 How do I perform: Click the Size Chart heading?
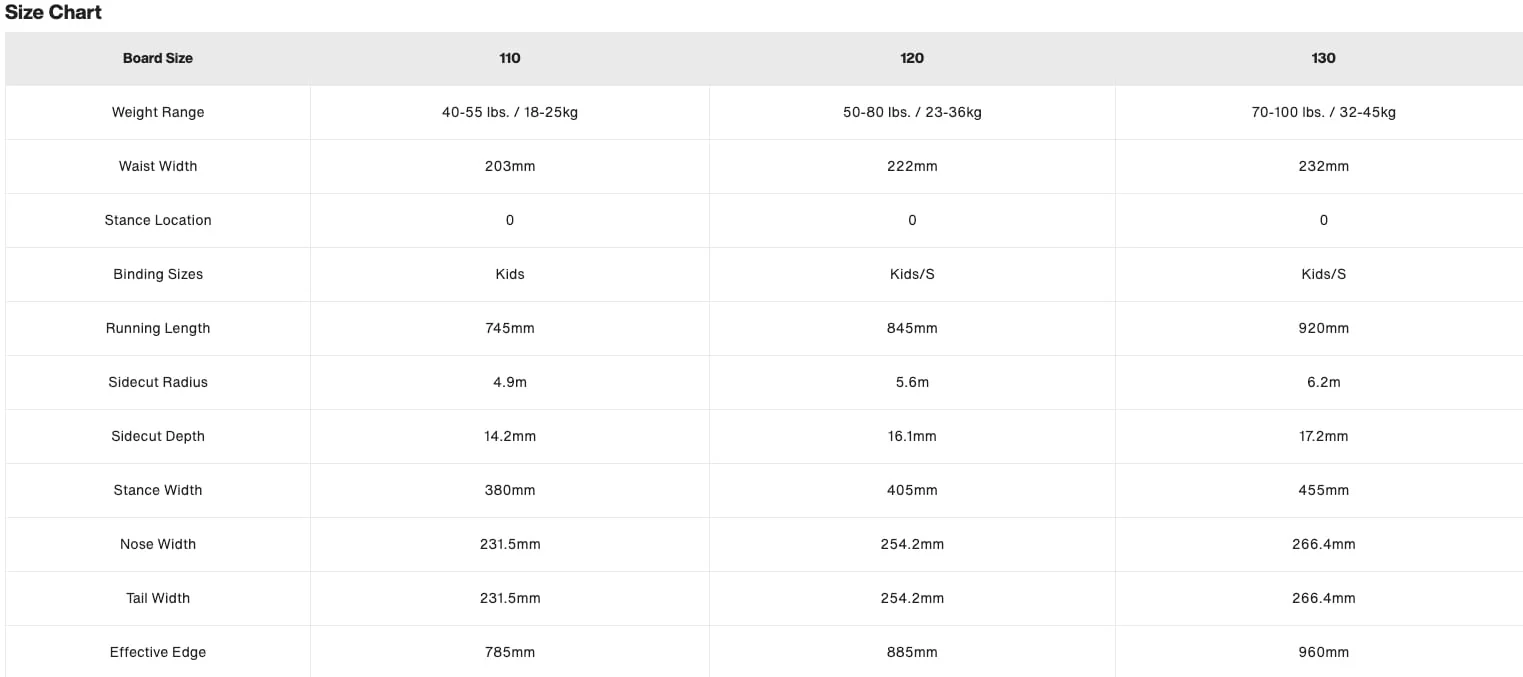pos(53,13)
